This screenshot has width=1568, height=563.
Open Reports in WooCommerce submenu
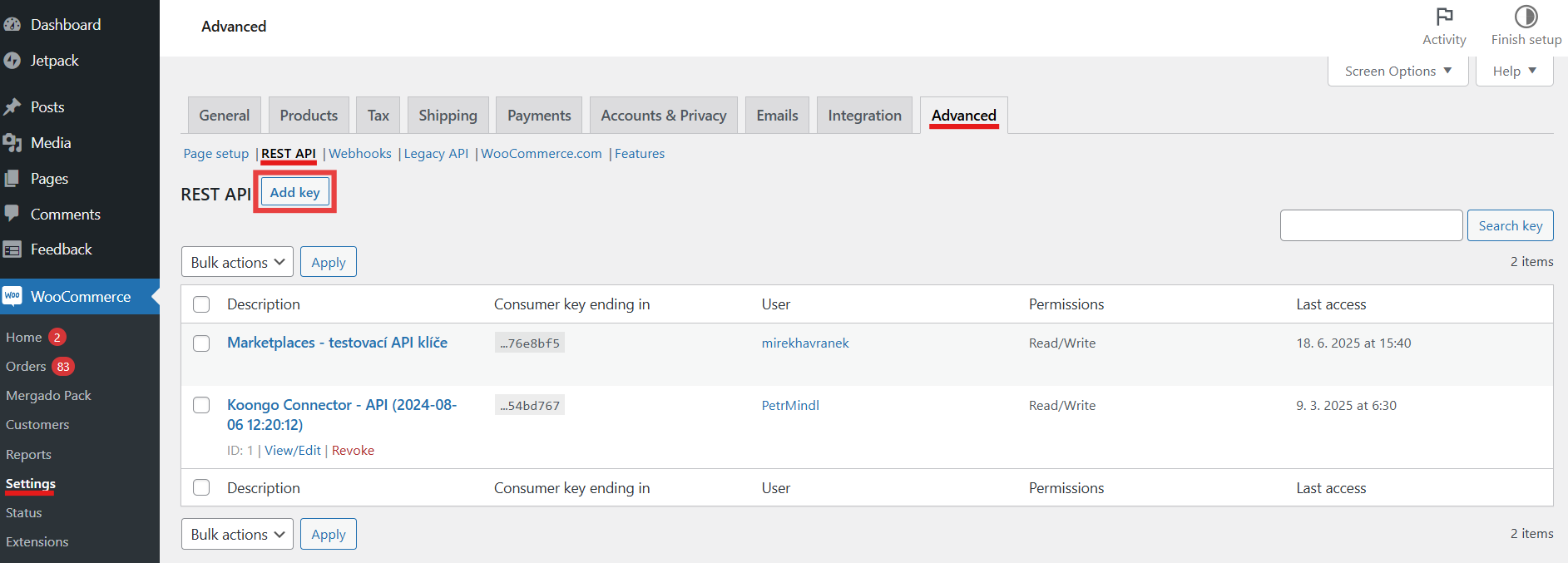[x=28, y=455]
